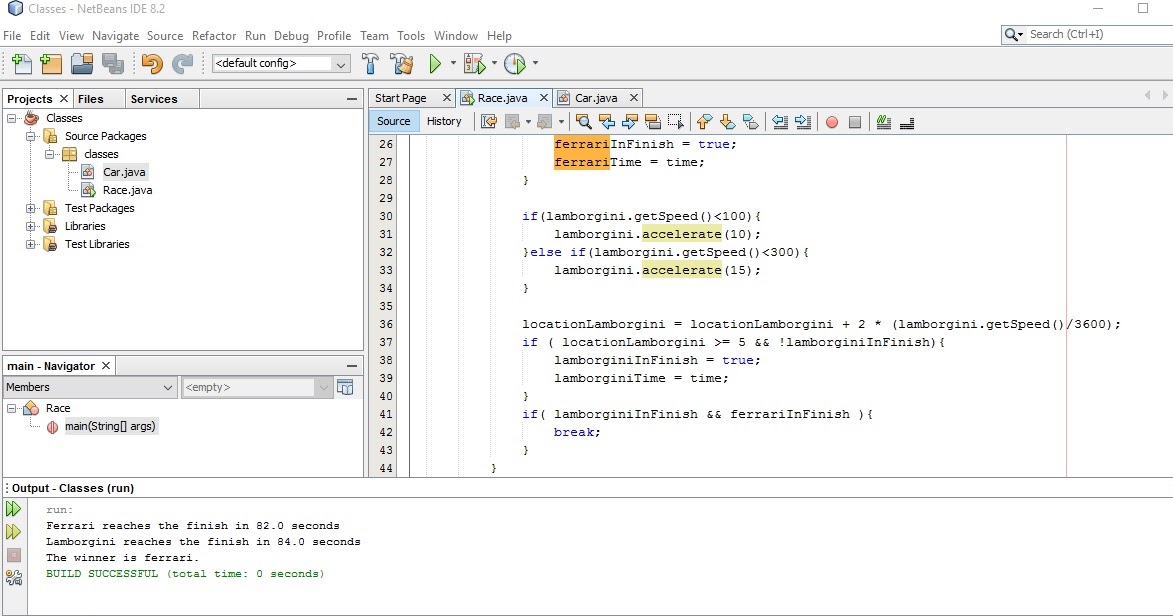The height and width of the screenshot is (616, 1173).
Task: Collapse the Source Packages tree node
Action: coord(31,136)
